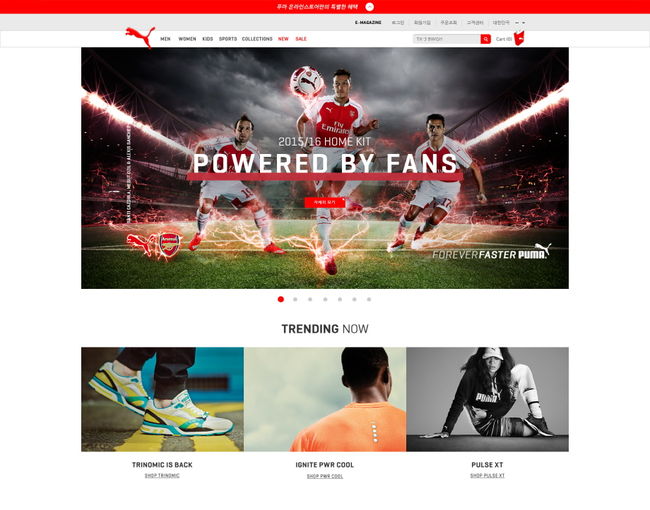
Task: Click inside the search input field
Action: coord(447,39)
